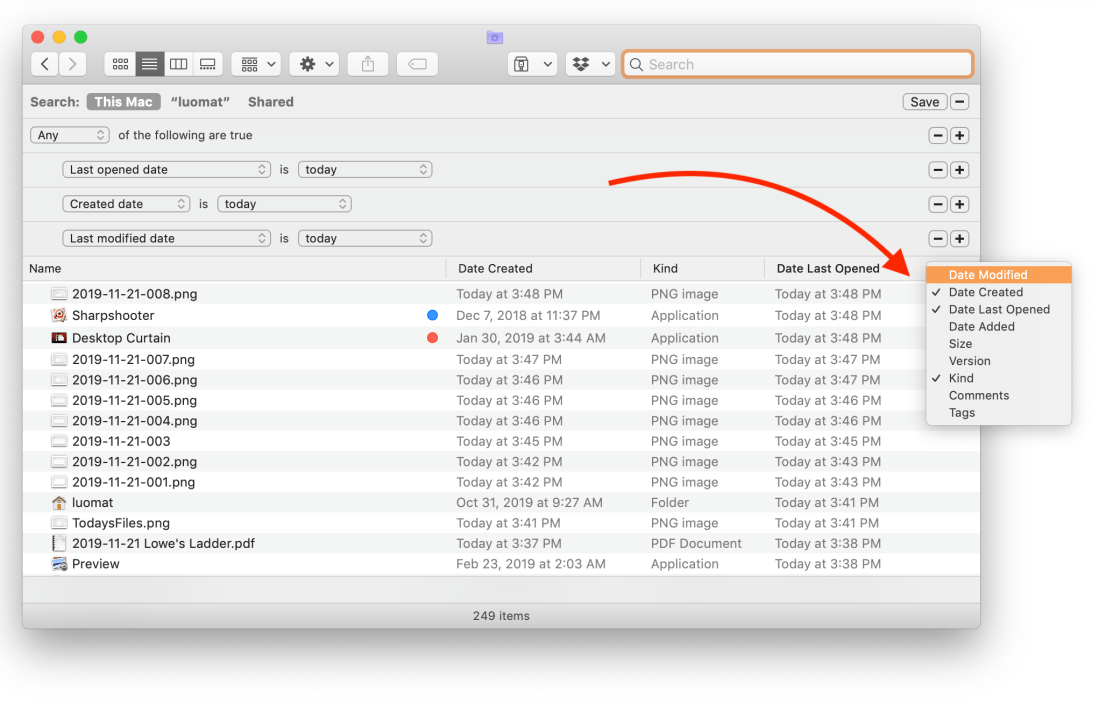The height and width of the screenshot is (706, 1099).
Task: Open the Group By toolbar dropdown
Action: click(x=256, y=64)
